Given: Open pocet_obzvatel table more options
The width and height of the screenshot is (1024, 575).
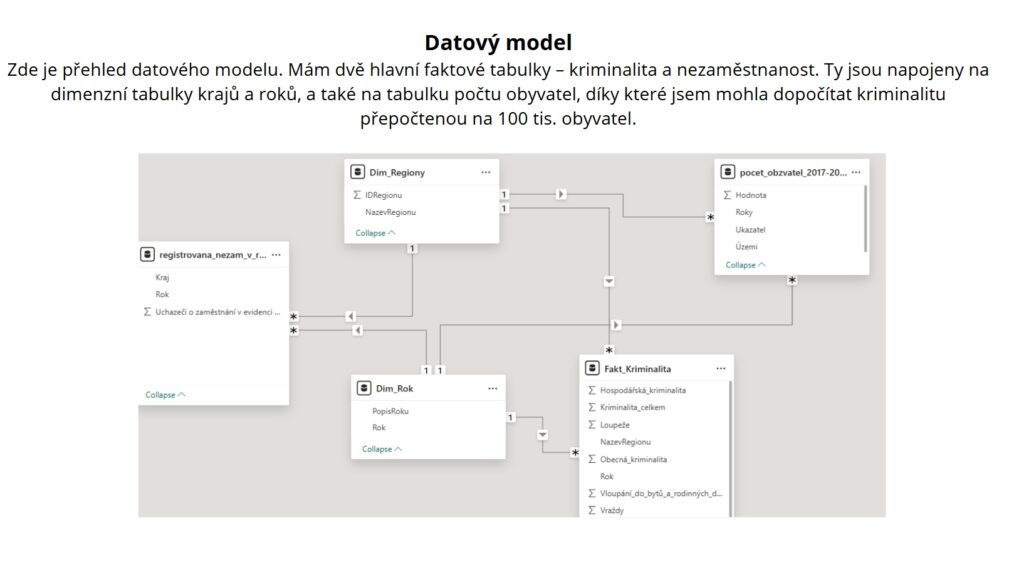Looking at the screenshot, I should 856,172.
